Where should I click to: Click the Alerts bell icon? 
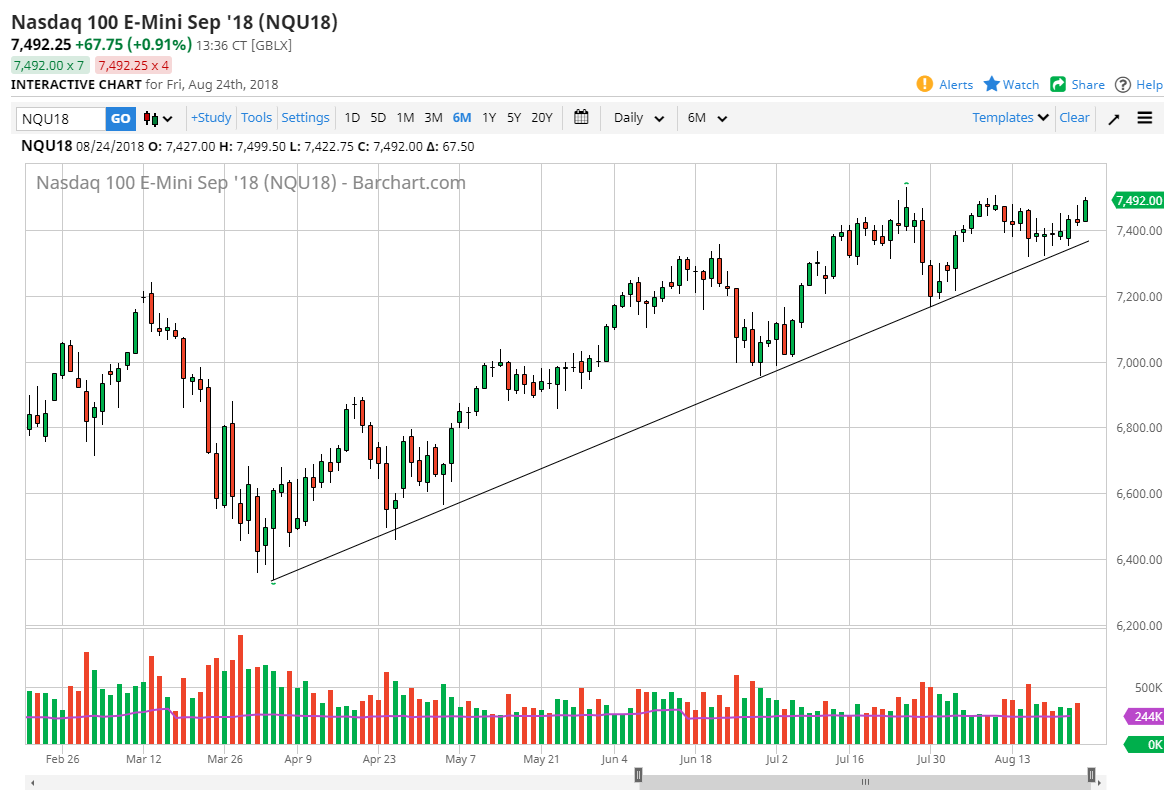click(925, 84)
